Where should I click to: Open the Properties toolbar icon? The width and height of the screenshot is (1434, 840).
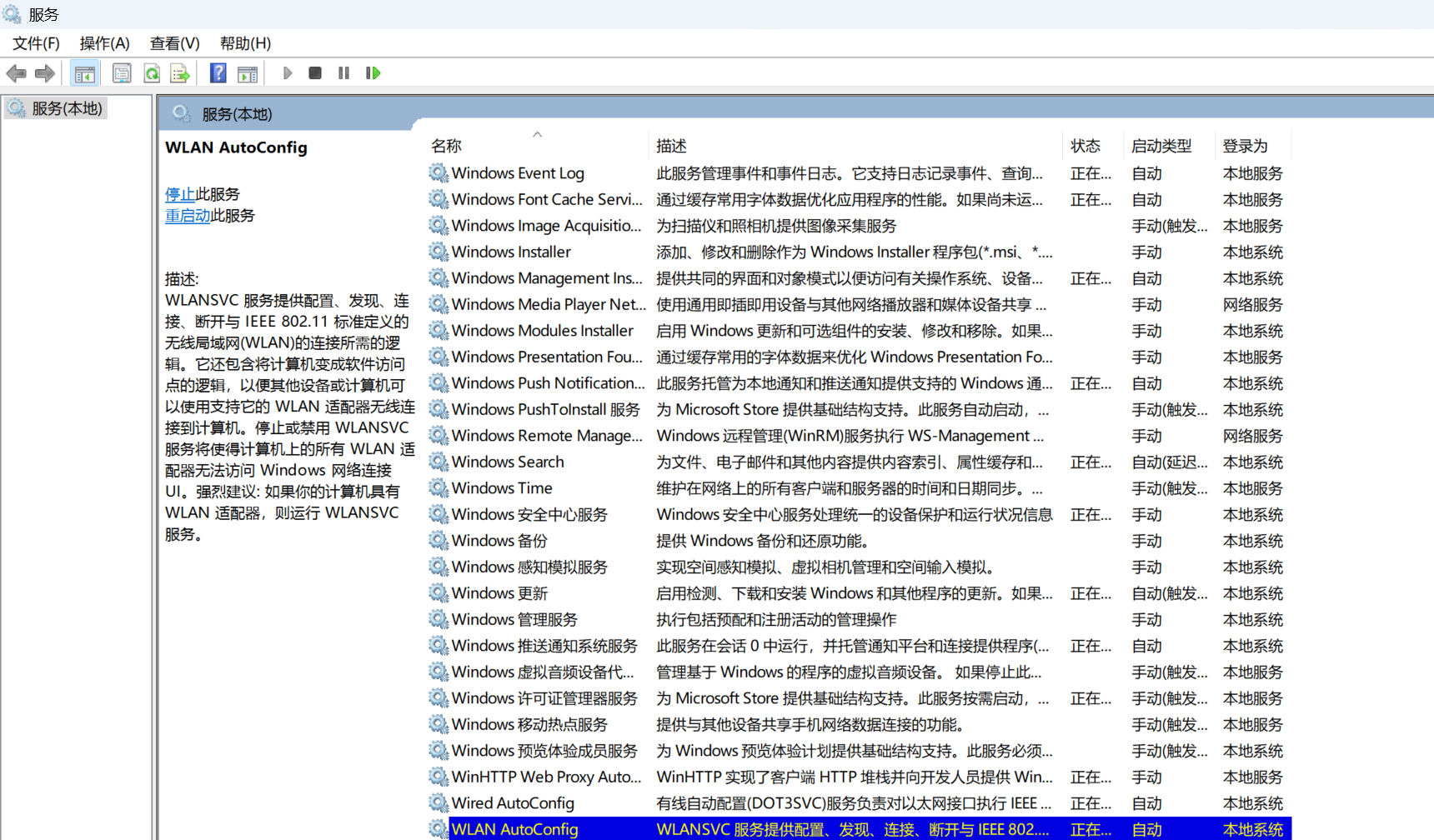click(x=122, y=73)
